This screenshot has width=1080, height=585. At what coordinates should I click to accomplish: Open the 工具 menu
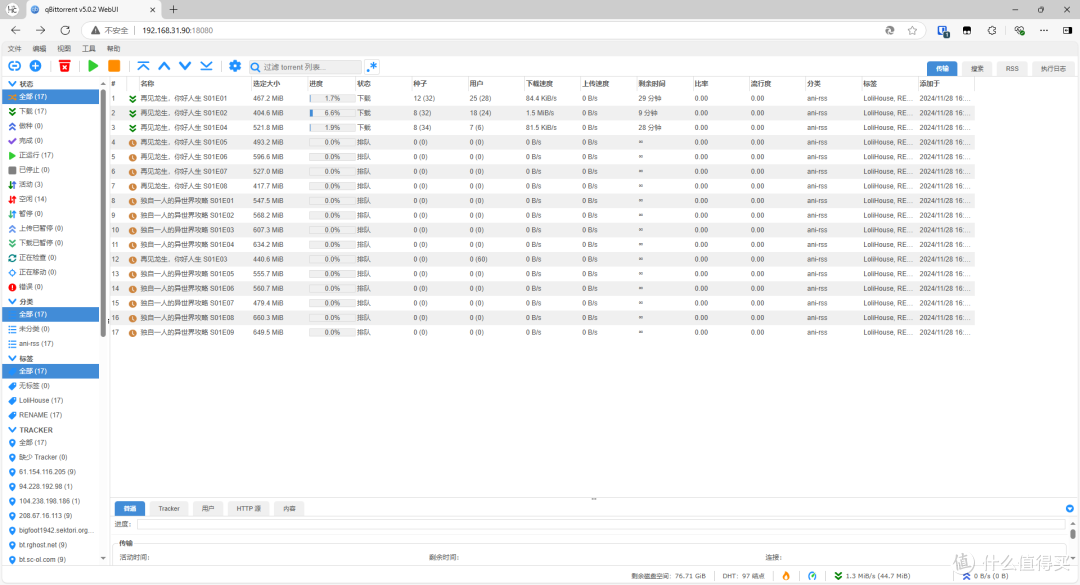(89, 48)
